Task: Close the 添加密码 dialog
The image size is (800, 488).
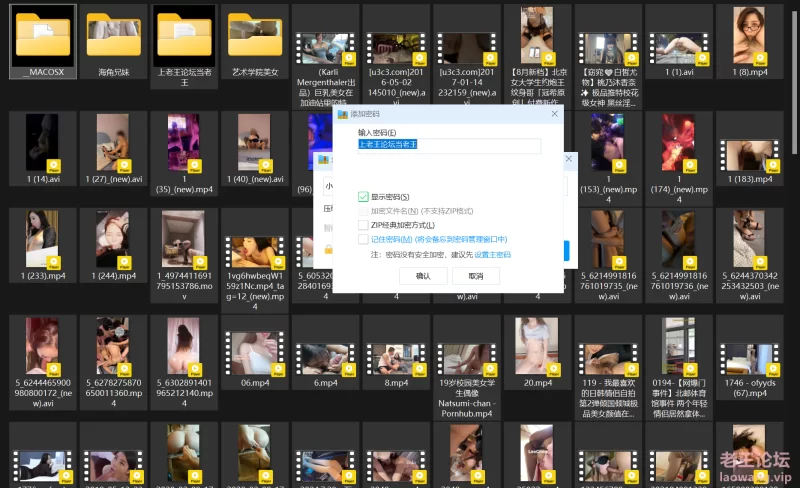Action: (x=555, y=114)
